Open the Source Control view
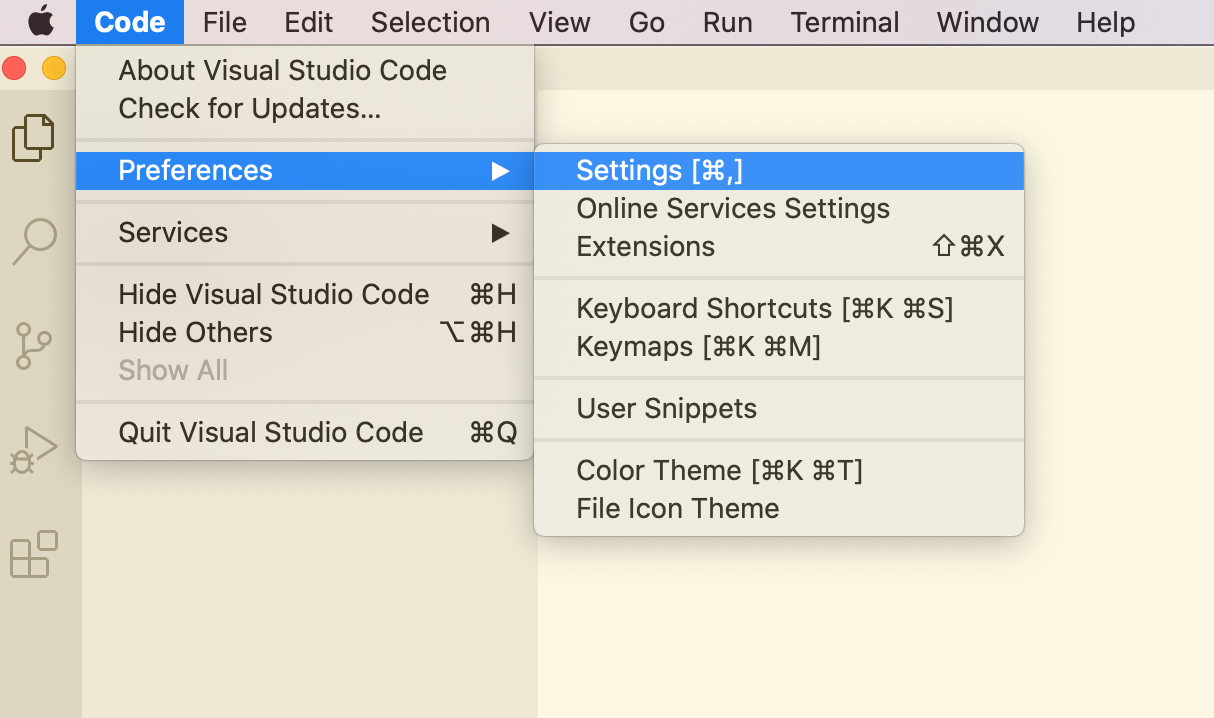Screen dimensions: 1214x718 34,345
